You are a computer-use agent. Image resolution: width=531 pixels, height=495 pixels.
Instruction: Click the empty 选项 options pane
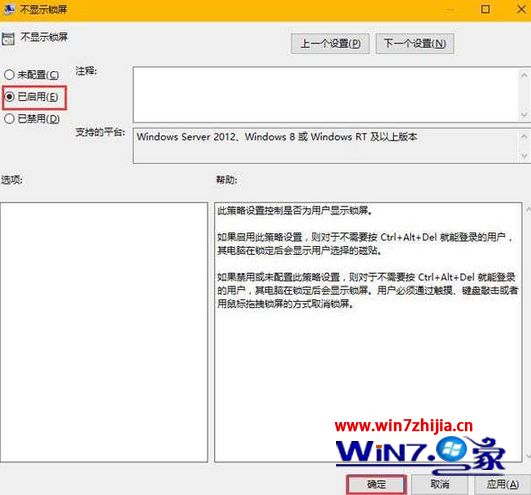(104, 332)
